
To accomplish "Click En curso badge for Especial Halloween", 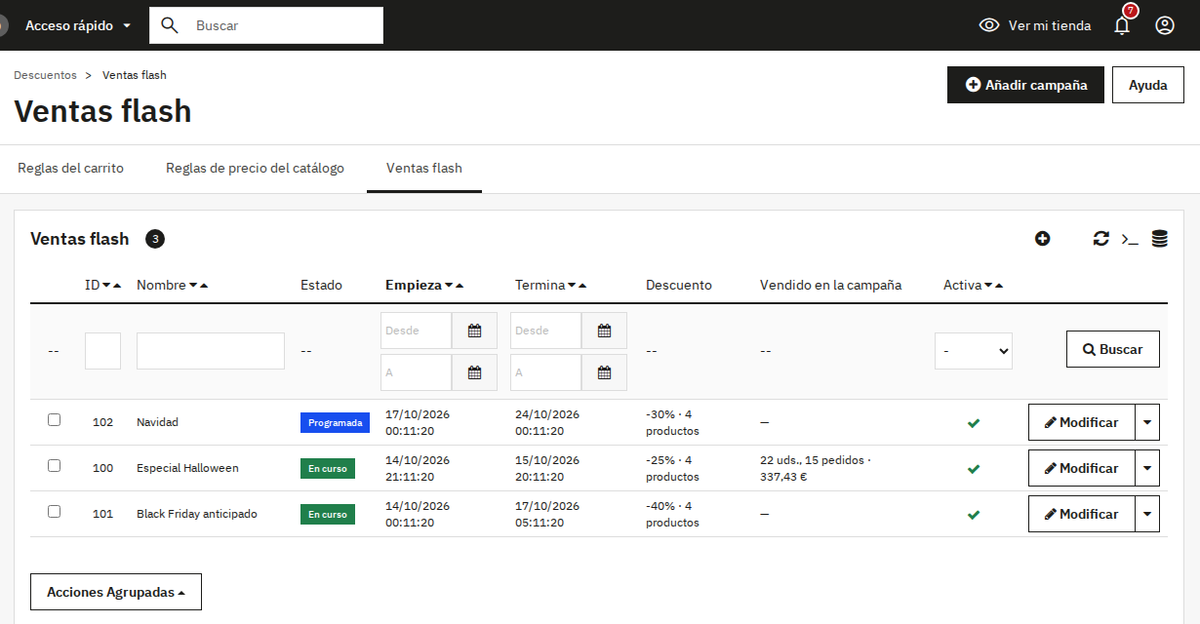I will point(328,469).
